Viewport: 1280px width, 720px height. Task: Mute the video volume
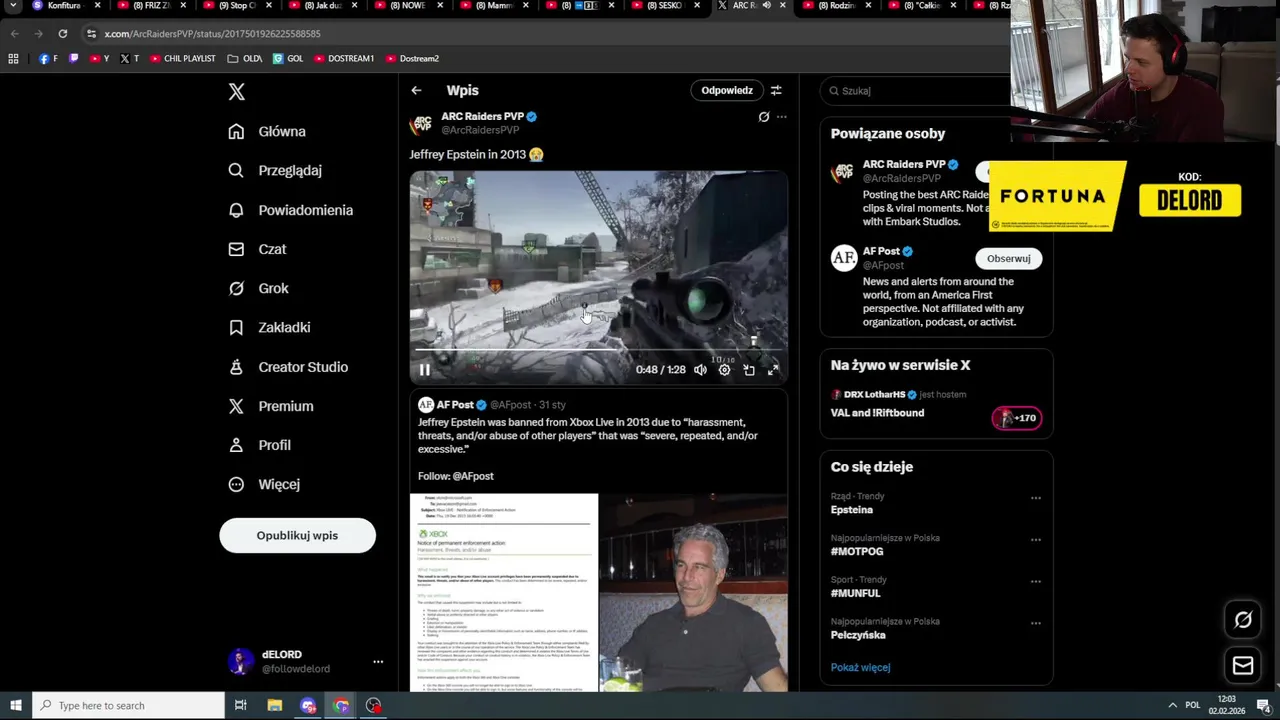[700, 370]
